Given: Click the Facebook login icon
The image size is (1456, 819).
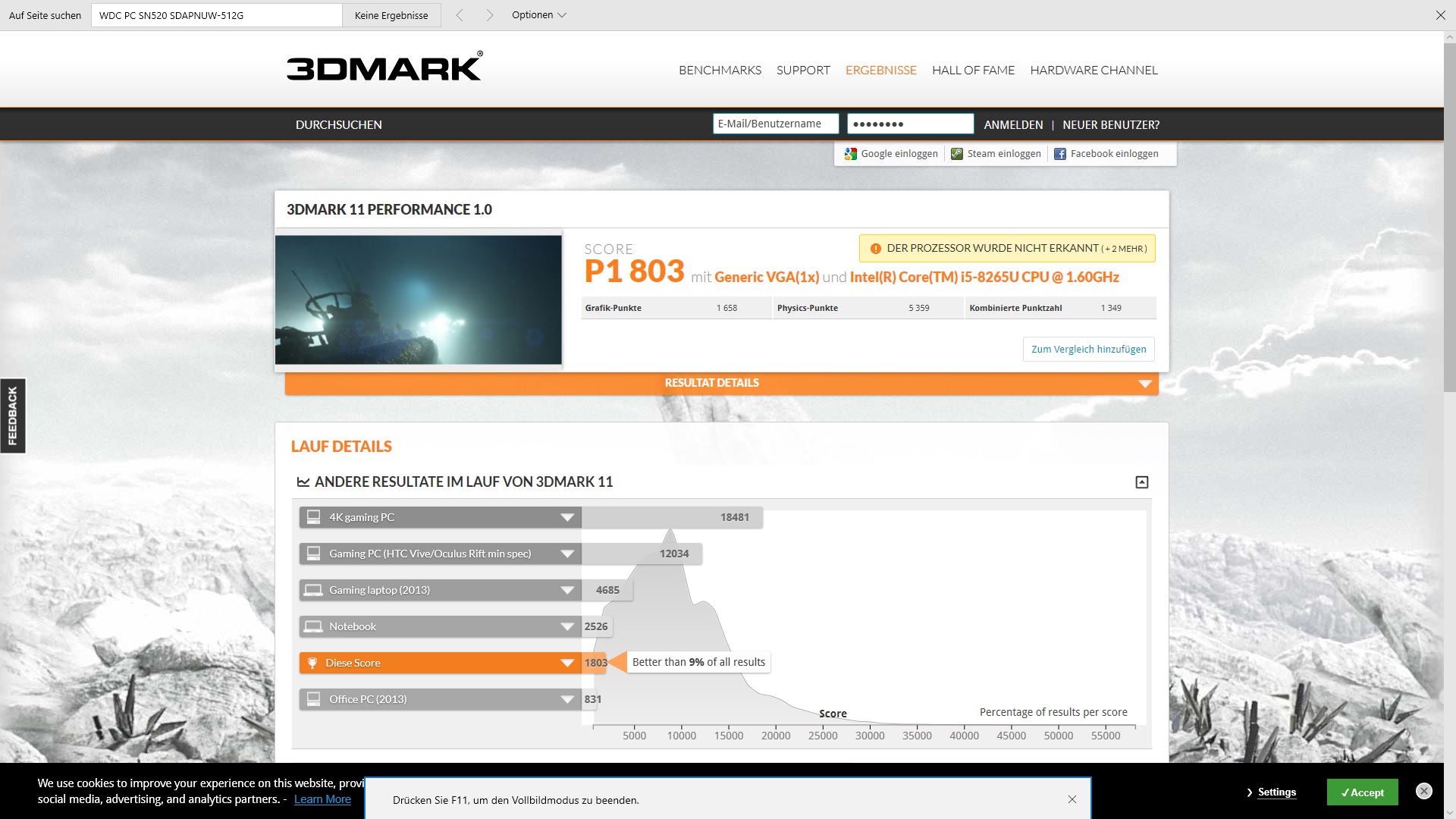Looking at the screenshot, I should tap(1060, 154).
